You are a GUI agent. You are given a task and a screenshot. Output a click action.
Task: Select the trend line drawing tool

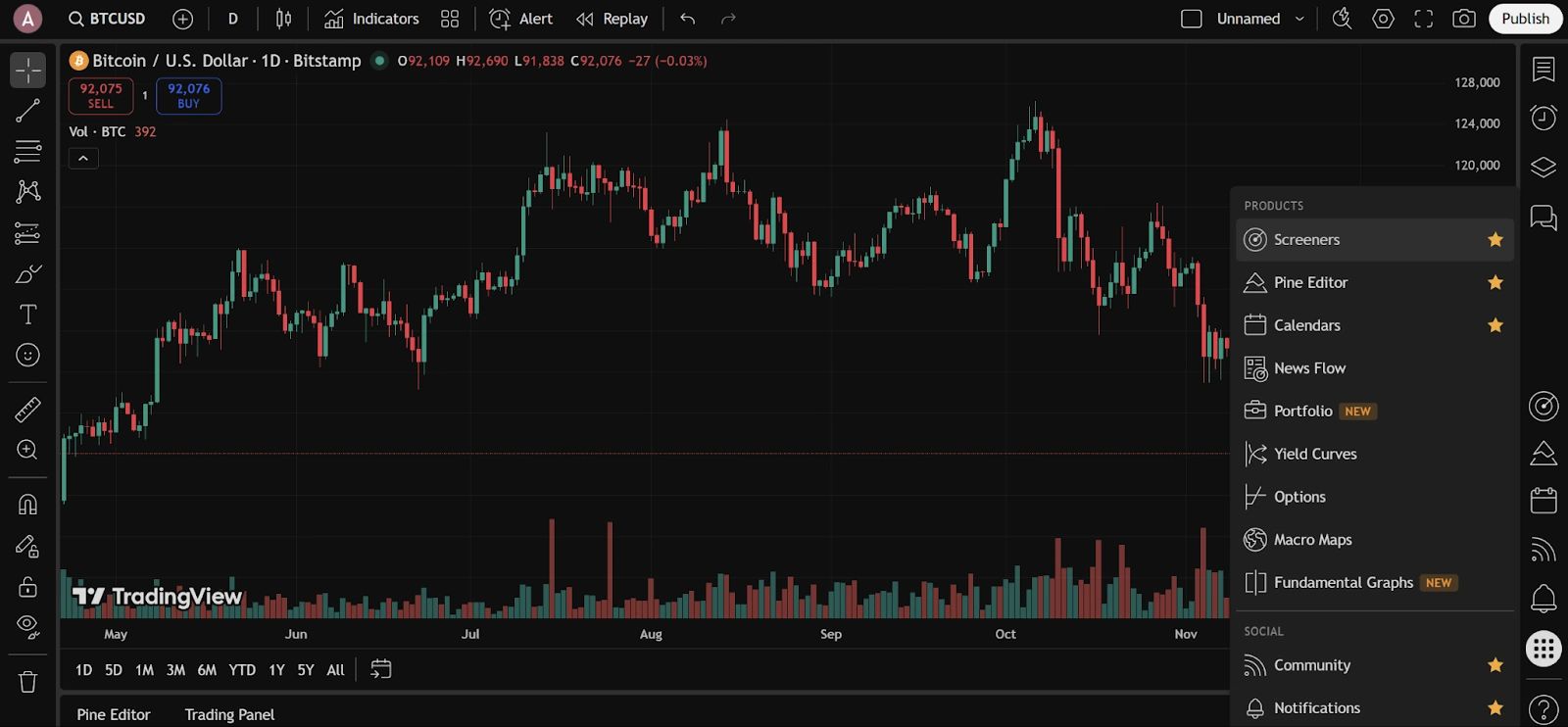point(27,111)
